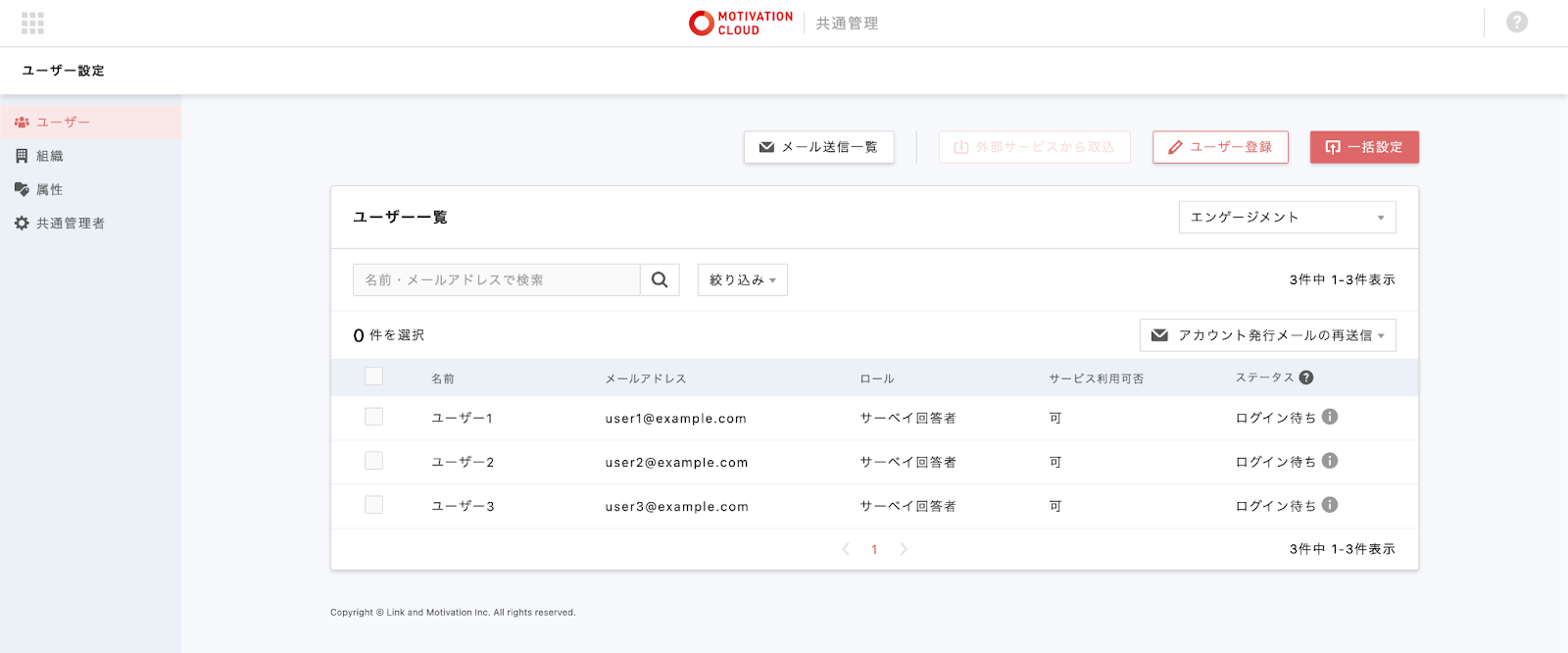Focus the name and email search field

[x=496, y=280]
